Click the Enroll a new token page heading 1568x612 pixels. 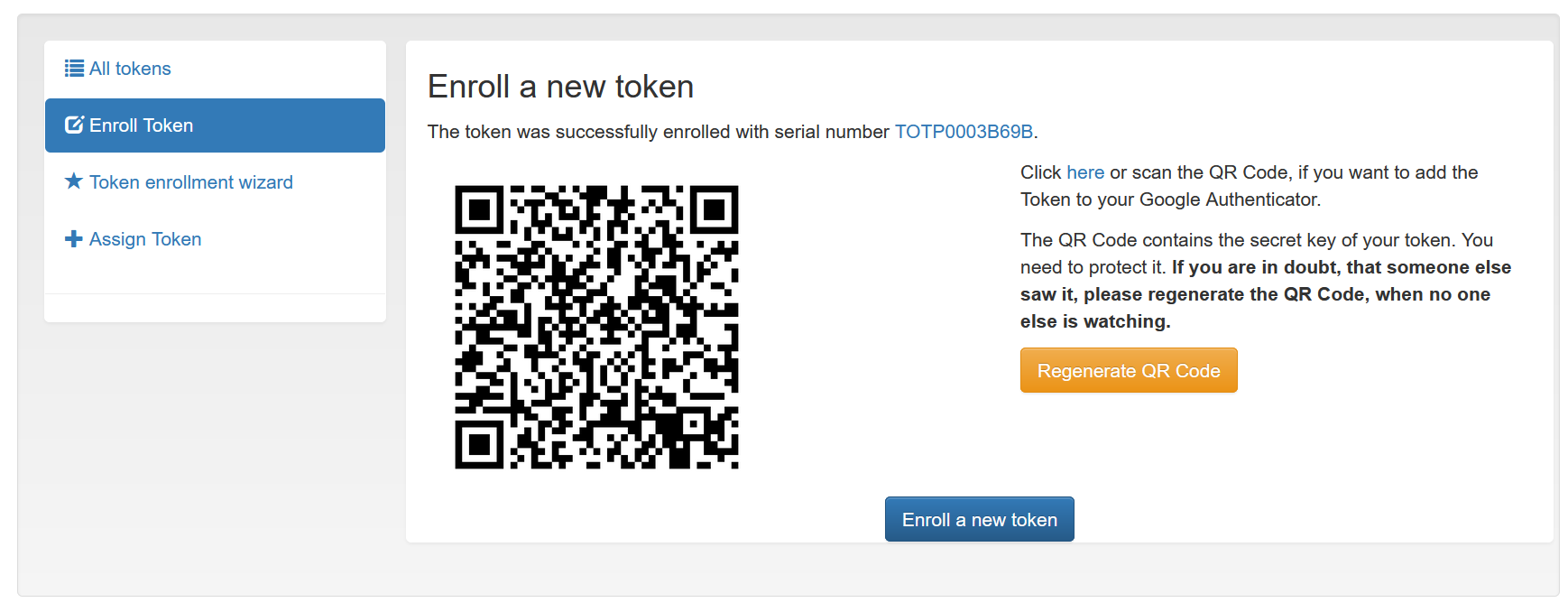click(x=560, y=87)
